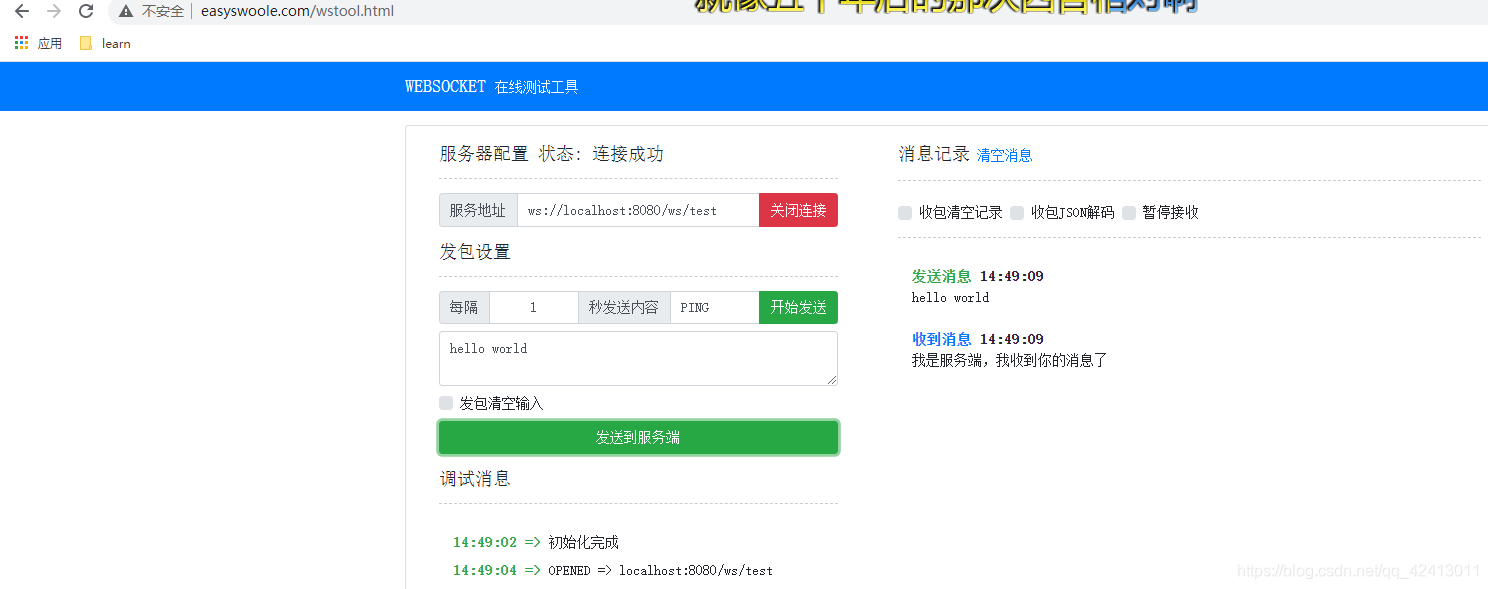Click the not-secure warning triangle icon
1488x589 pixels.
(x=126, y=11)
